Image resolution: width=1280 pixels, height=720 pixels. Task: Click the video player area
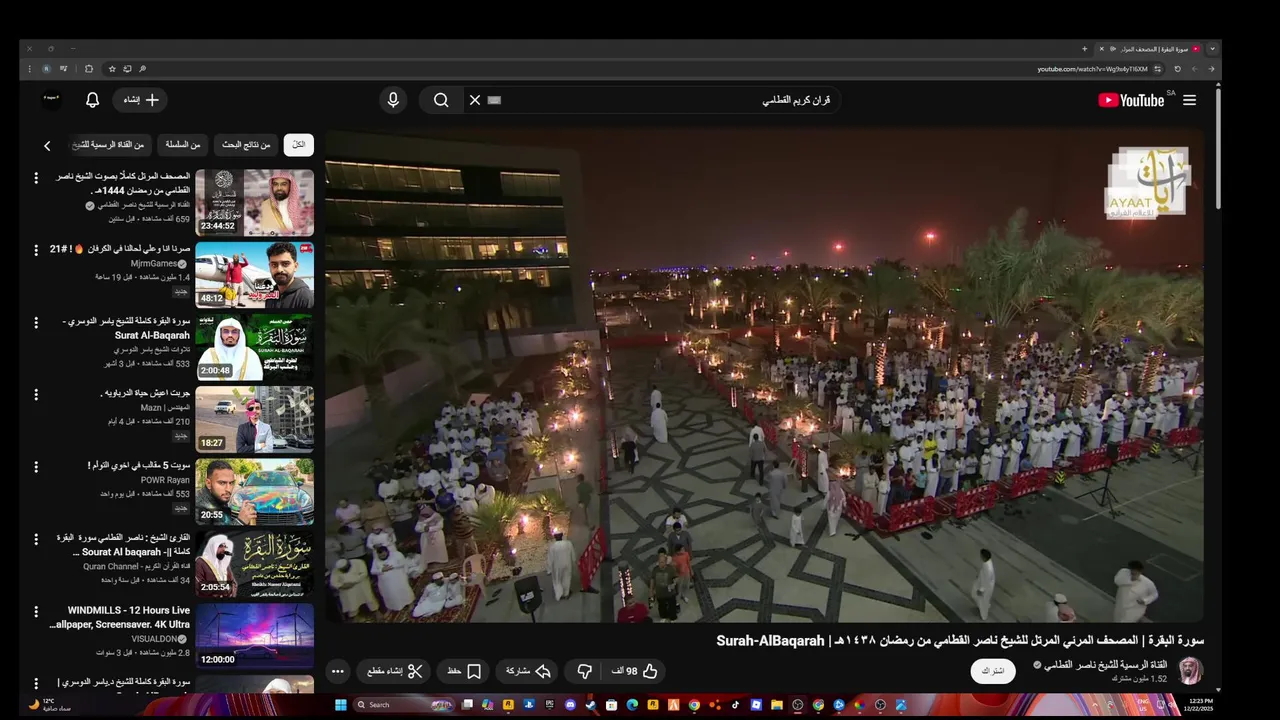[x=765, y=375]
